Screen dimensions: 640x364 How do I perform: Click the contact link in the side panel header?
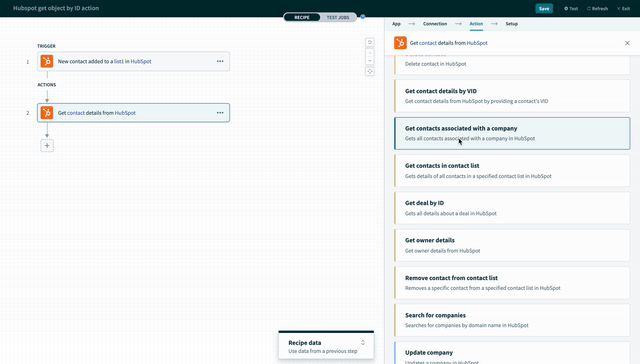pos(428,43)
